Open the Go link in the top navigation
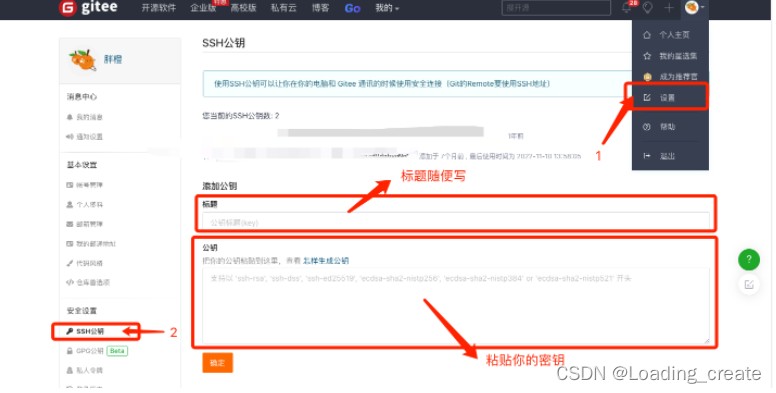776x393 pixels. [352, 8]
